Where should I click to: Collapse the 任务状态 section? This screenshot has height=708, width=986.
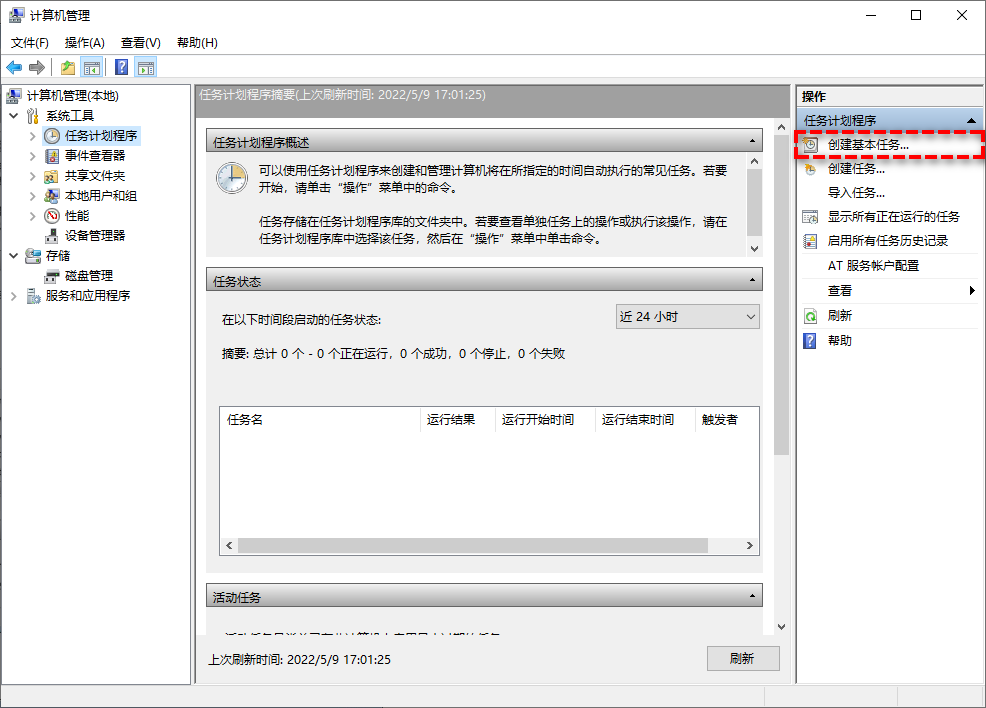click(x=752, y=280)
